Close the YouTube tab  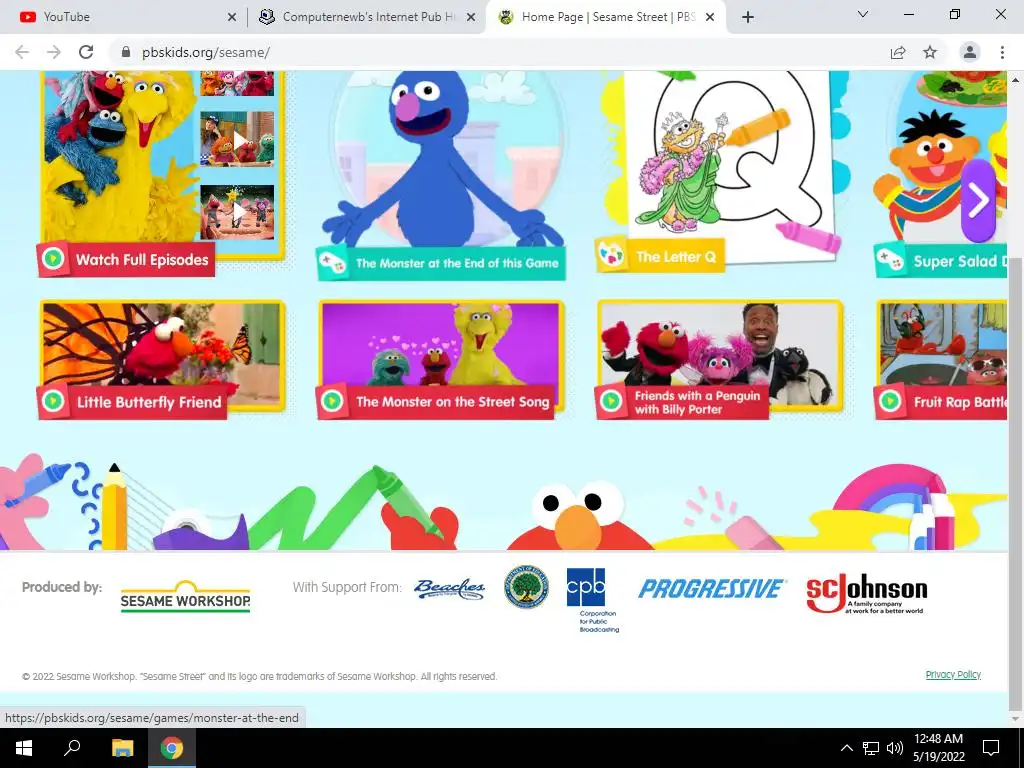click(x=232, y=17)
